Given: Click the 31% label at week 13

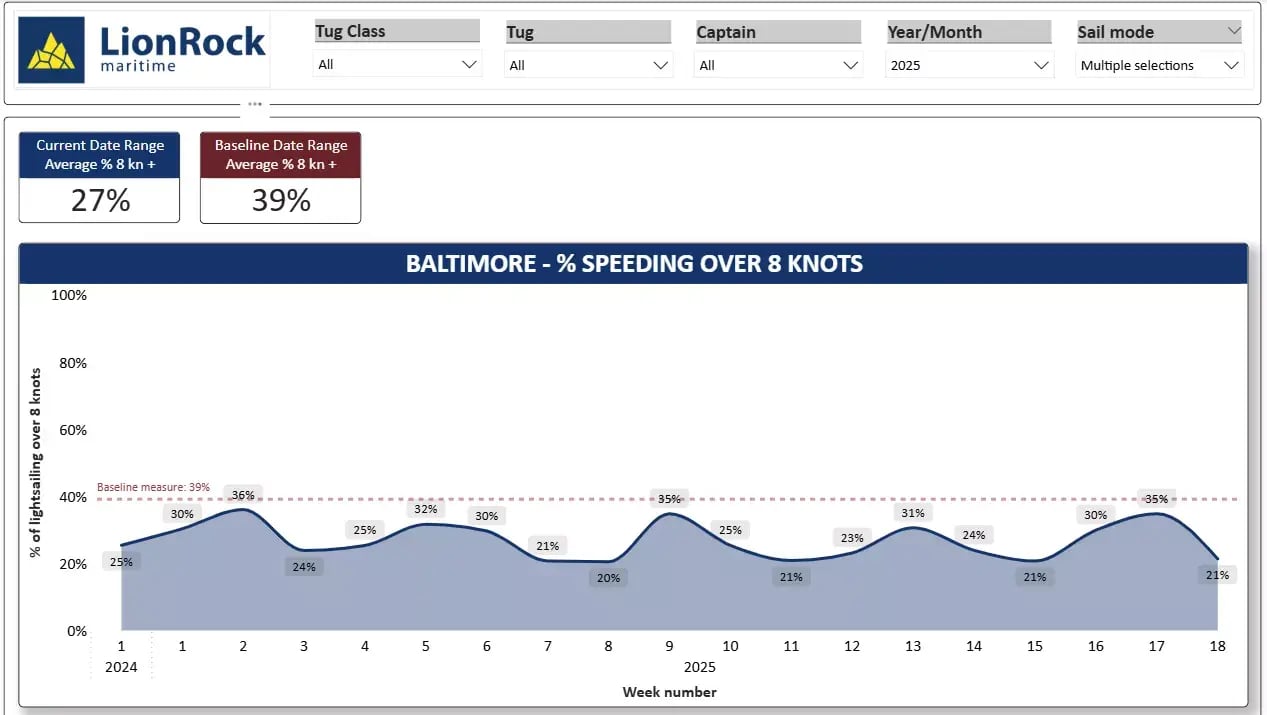Looking at the screenshot, I should click(x=913, y=512).
